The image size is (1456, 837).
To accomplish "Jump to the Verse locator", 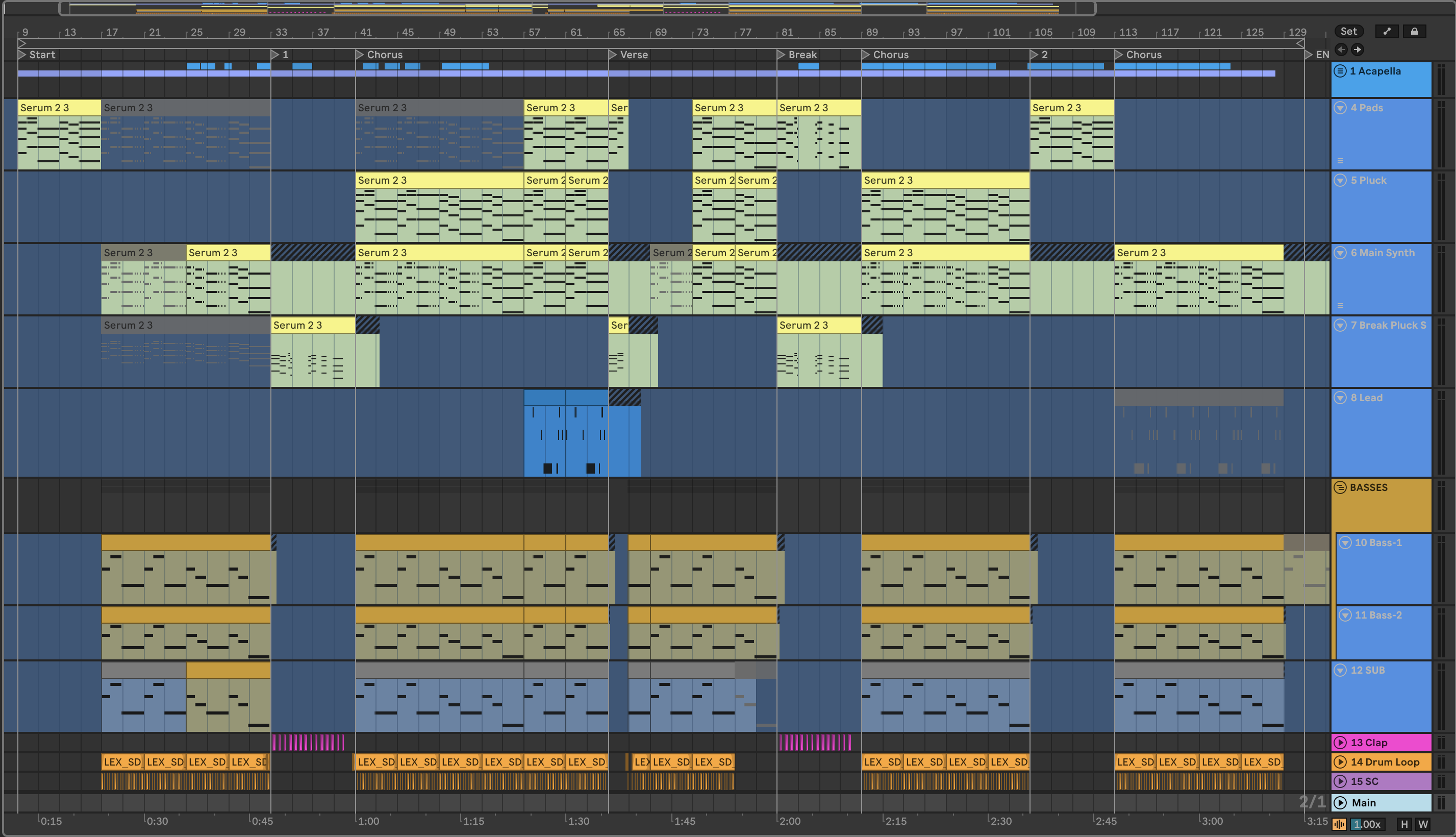I will coord(613,55).
